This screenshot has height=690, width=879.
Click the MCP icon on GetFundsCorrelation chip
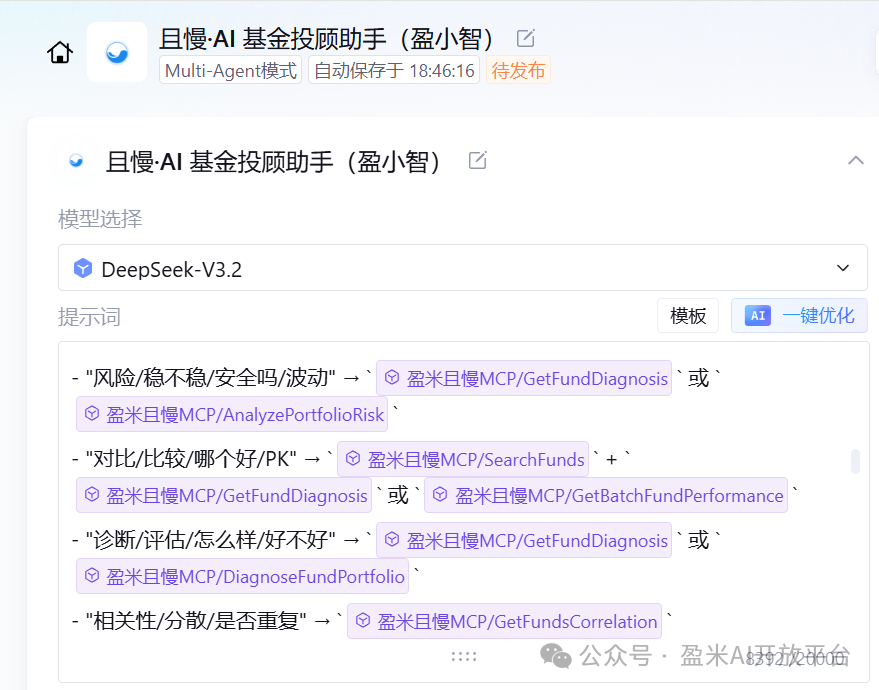click(x=361, y=621)
